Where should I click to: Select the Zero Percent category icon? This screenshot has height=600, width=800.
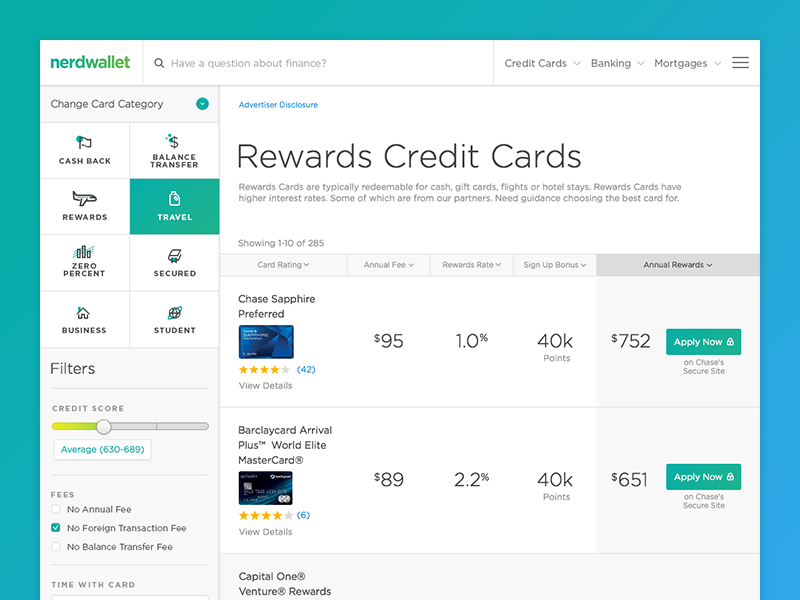point(84,252)
